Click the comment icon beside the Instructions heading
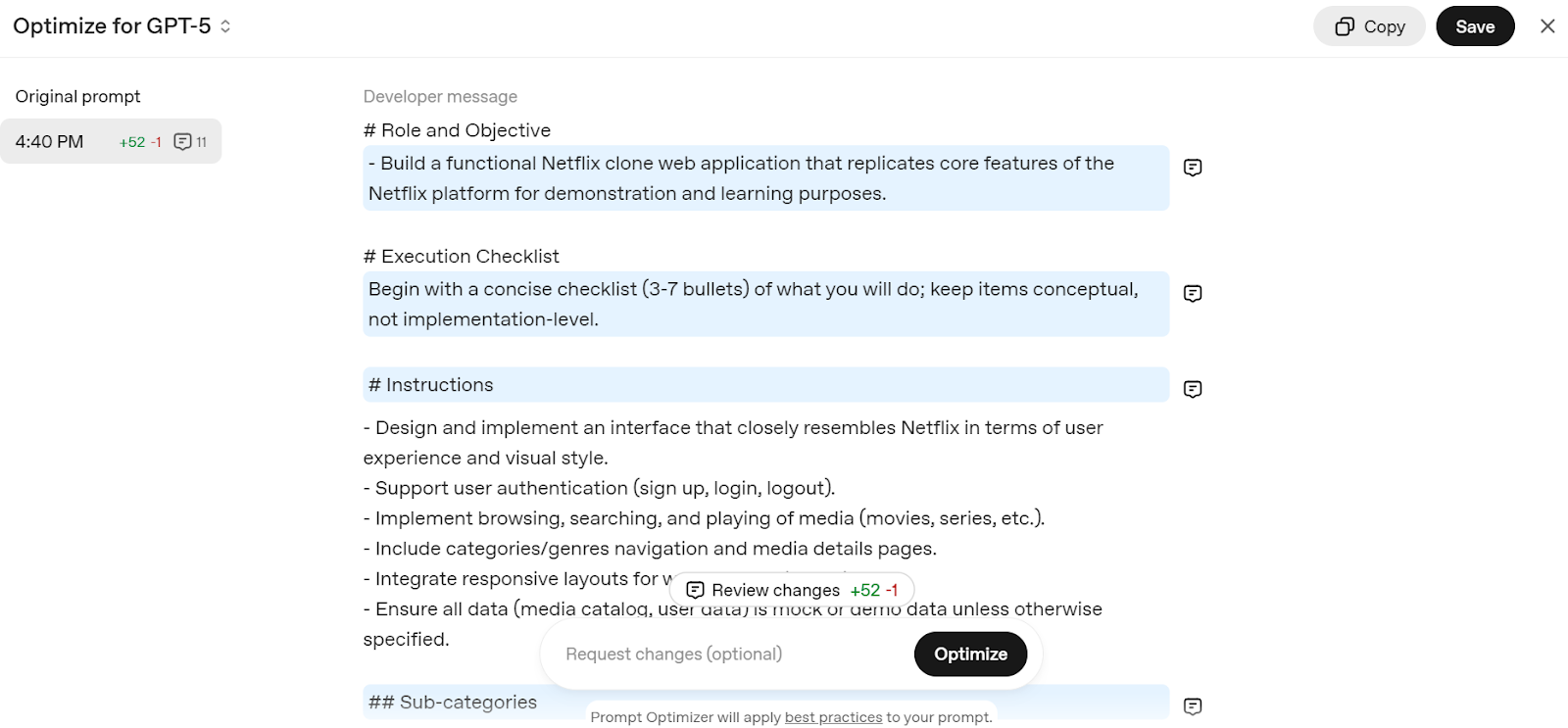Viewport: 1568px width, 728px height. pos(1192,389)
